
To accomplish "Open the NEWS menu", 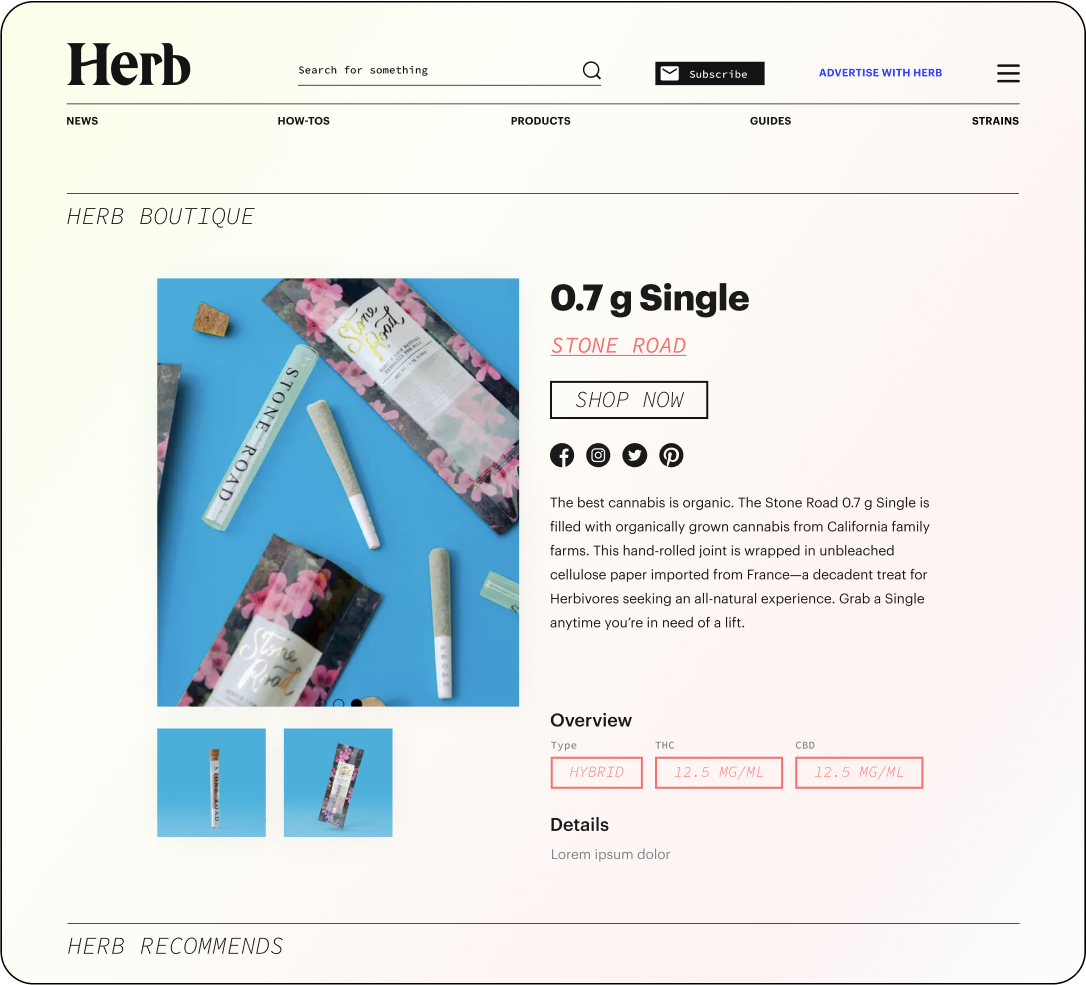I will pos(82,121).
